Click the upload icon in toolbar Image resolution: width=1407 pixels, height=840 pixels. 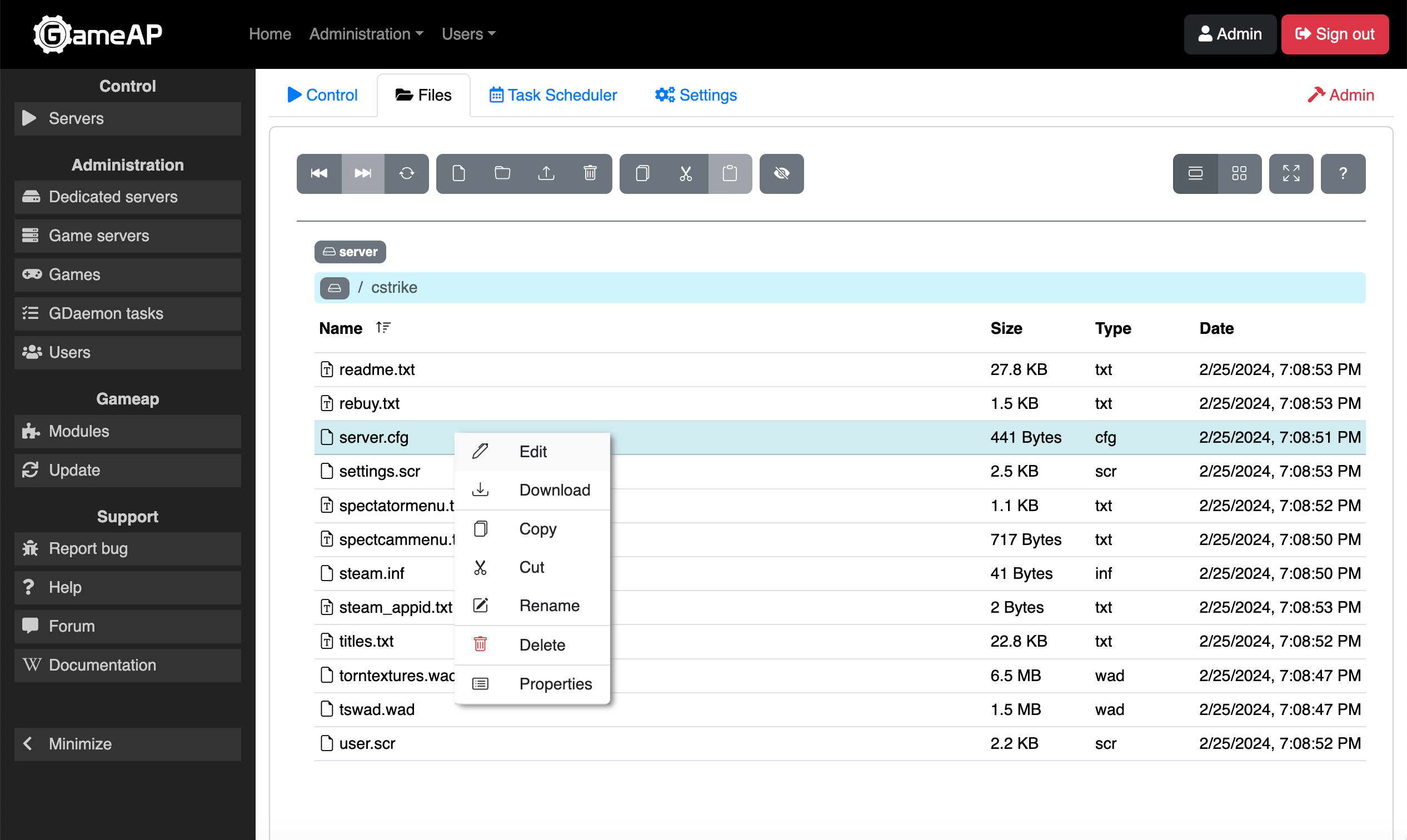546,173
